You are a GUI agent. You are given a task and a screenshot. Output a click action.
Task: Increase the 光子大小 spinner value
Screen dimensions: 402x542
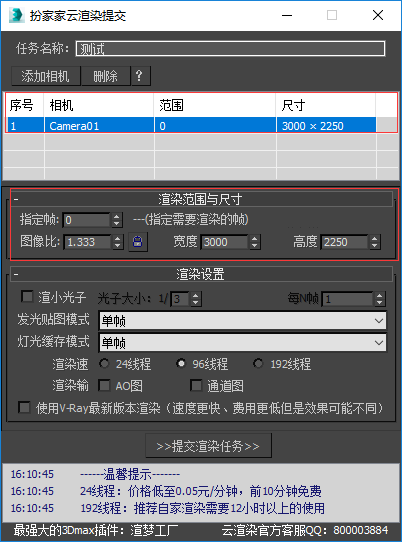coord(195,296)
